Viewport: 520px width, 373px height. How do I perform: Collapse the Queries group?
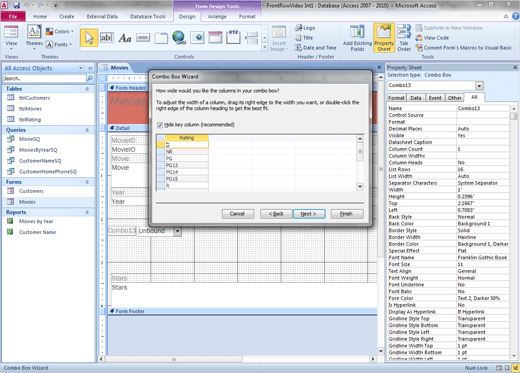pyautogui.click(x=87, y=130)
